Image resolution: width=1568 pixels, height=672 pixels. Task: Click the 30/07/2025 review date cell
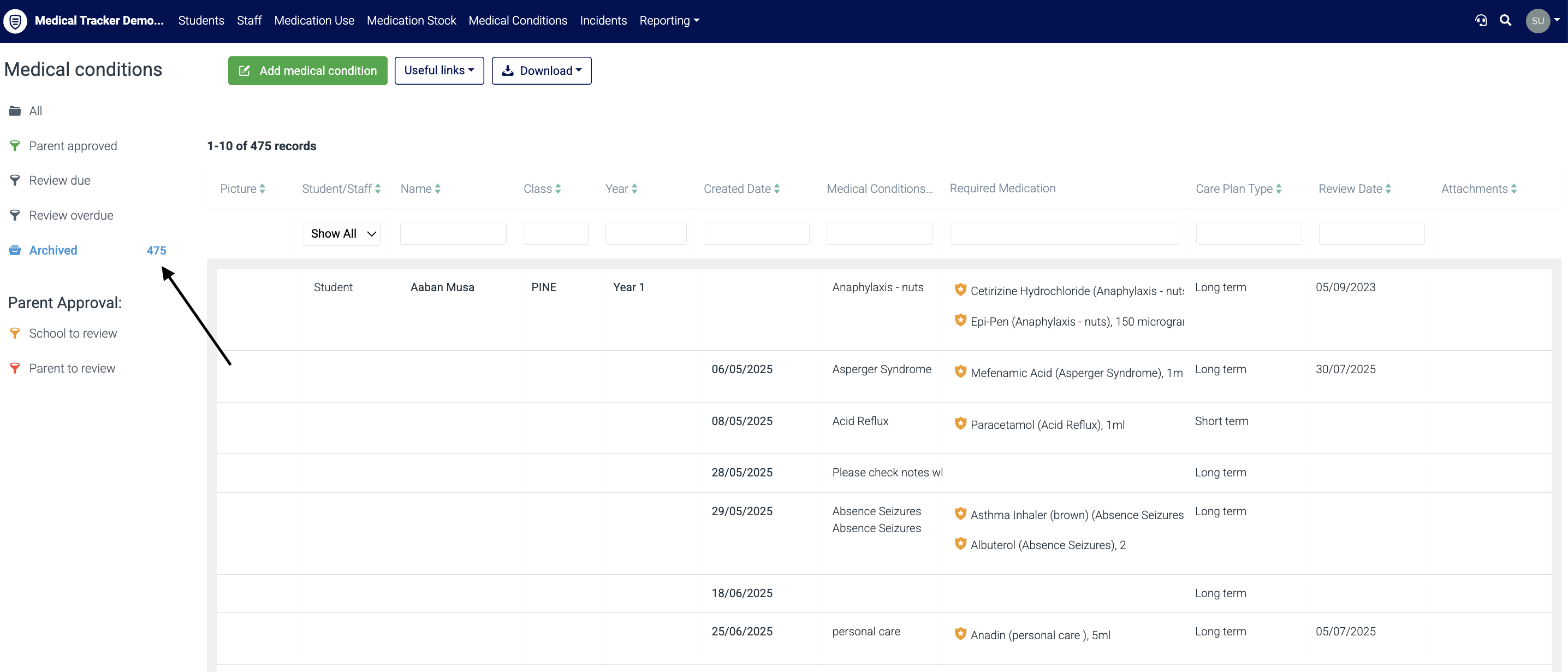(x=1345, y=369)
